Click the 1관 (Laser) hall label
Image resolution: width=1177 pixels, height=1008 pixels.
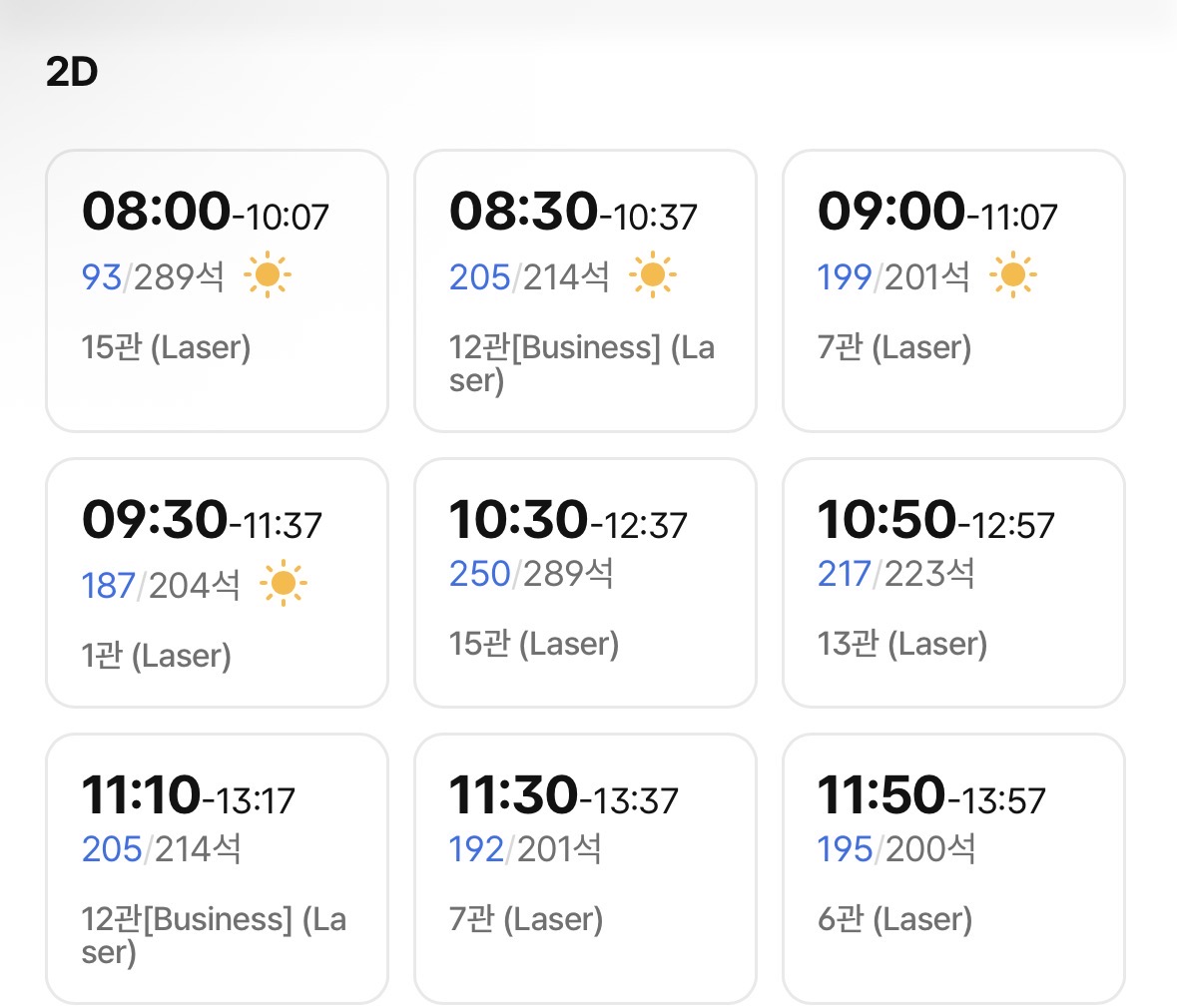click(x=157, y=656)
